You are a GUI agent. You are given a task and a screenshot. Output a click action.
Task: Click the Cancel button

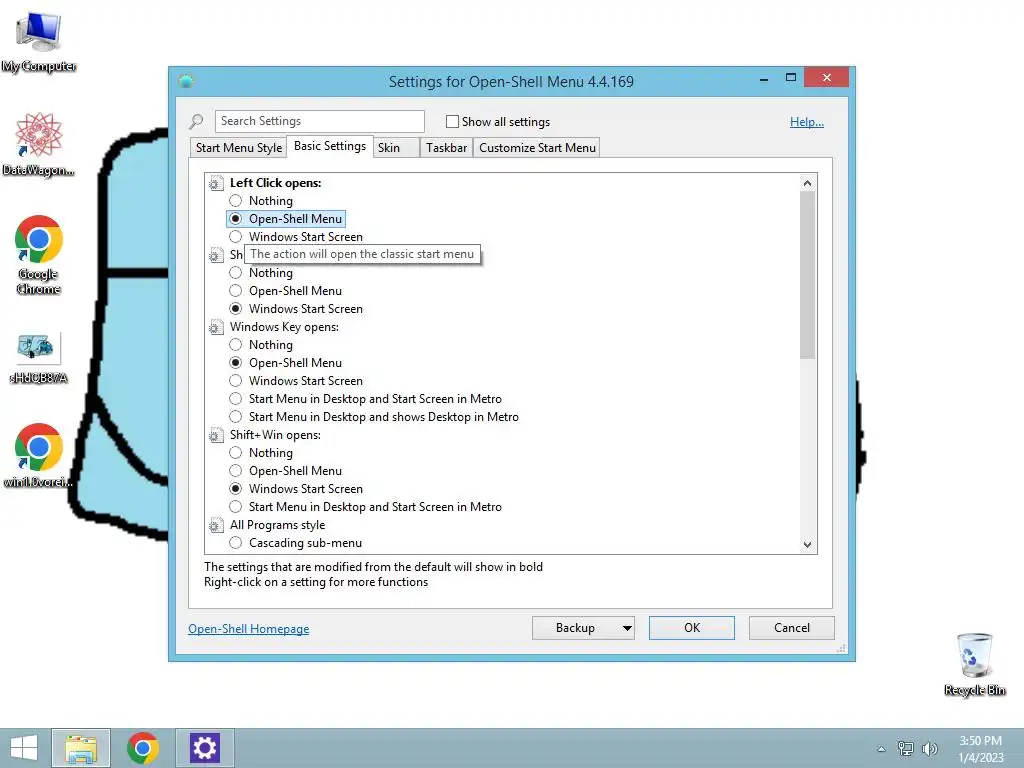pyautogui.click(x=792, y=628)
